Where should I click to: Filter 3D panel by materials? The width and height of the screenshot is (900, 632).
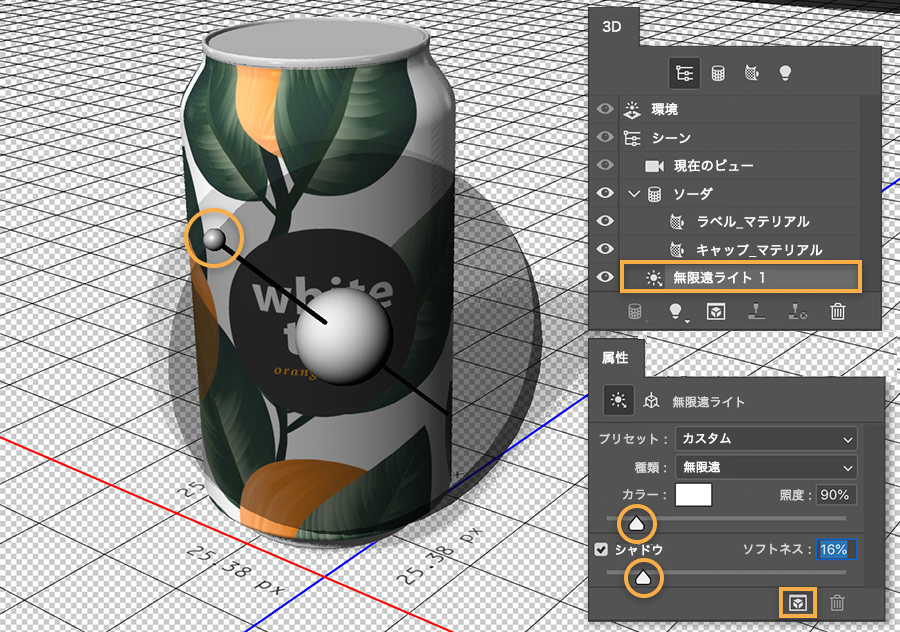(x=751, y=73)
